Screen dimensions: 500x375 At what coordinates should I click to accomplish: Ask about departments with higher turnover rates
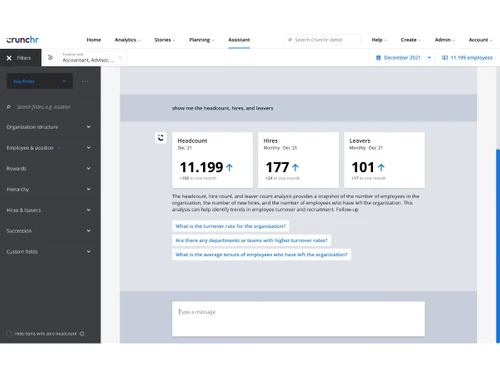(251, 240)
